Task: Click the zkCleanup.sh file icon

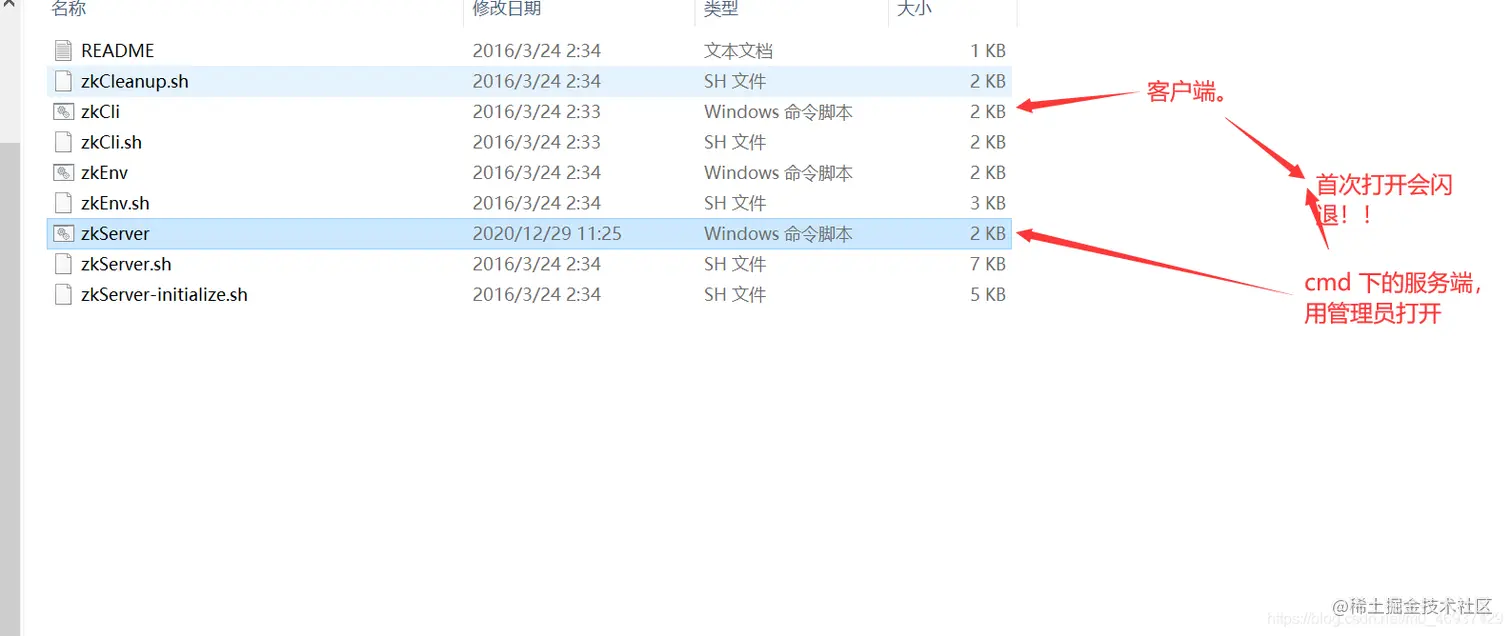Action: pyautogui.click(x=64, y=81)
